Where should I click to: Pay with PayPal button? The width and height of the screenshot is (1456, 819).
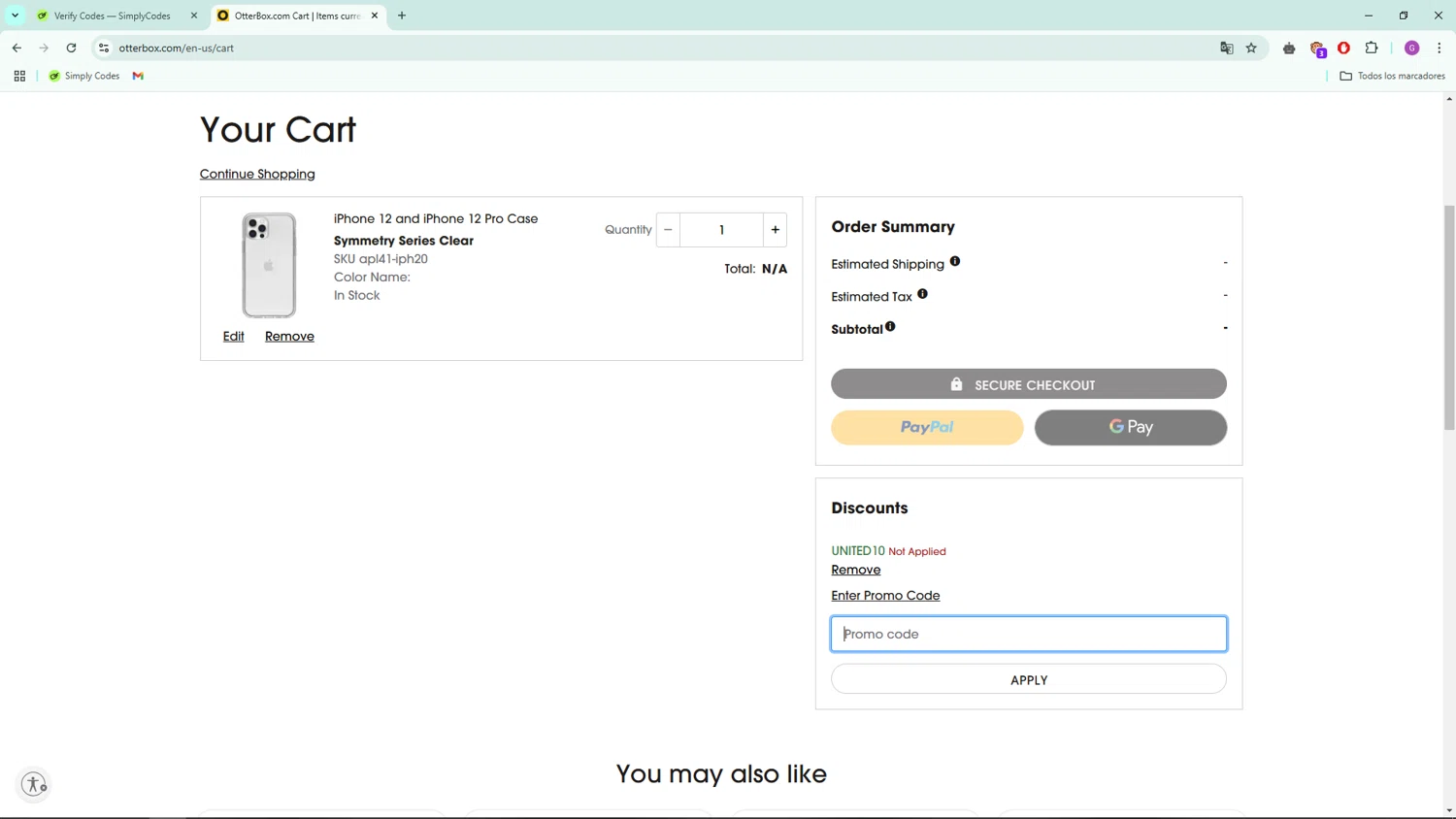(x=927, y=427)
